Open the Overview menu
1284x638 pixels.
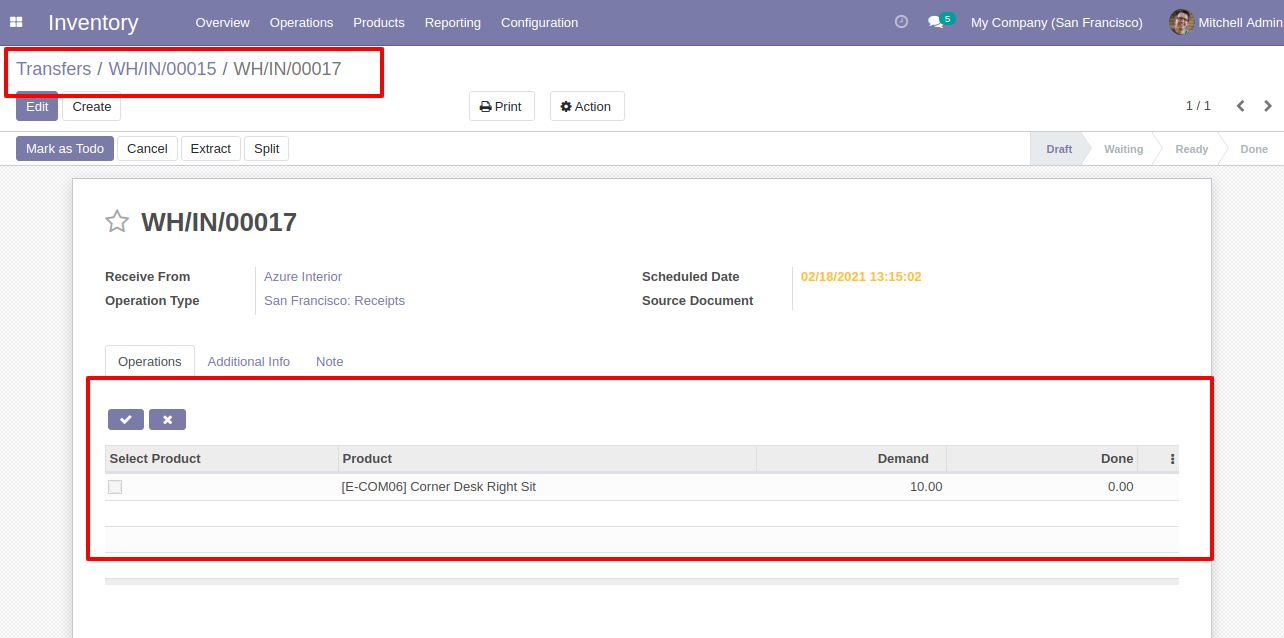click(x=223, y=22)
